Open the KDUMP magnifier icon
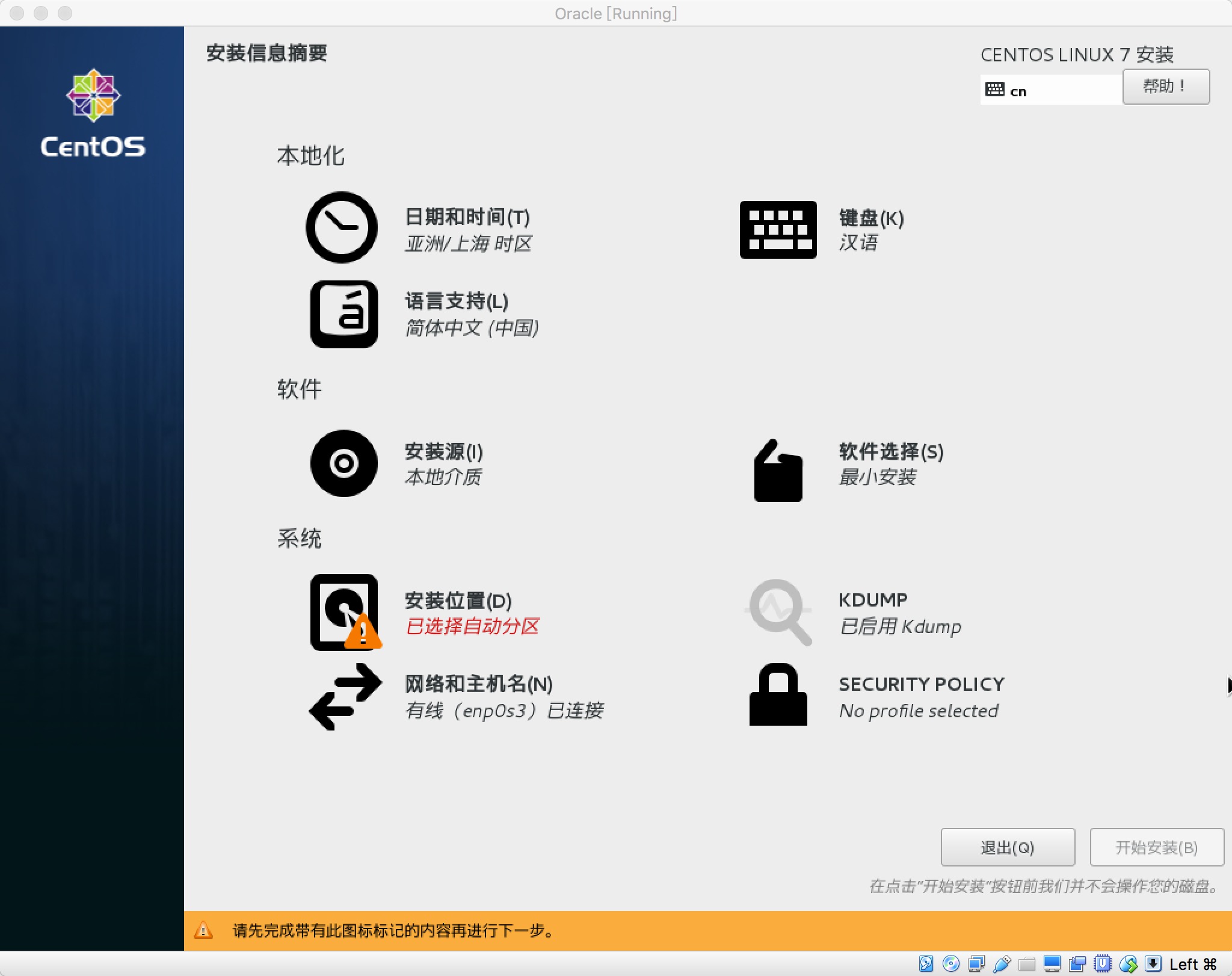This screenshot has height=976, width=1232. click(x=779, y=613)
